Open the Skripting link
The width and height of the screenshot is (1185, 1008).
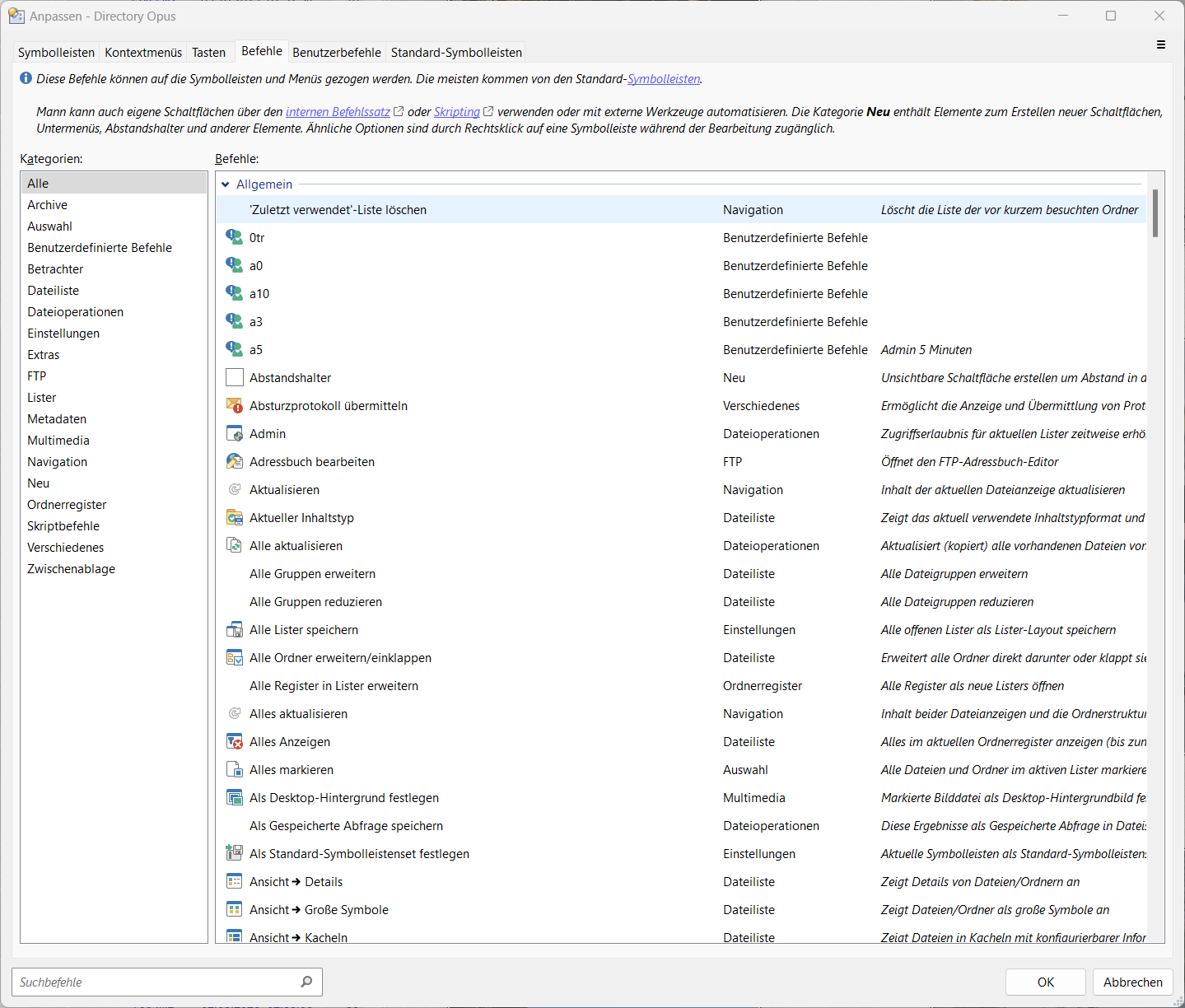457,112
